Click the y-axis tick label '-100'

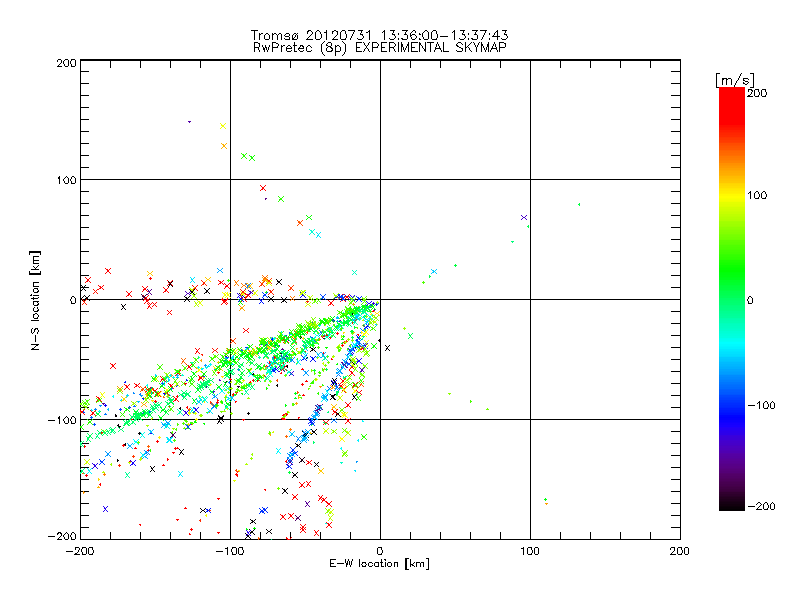[x=62, y=420]
